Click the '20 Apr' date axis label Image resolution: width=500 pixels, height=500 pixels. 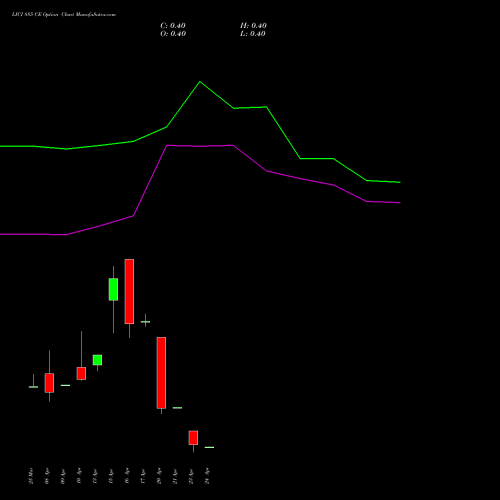(159, 476)
